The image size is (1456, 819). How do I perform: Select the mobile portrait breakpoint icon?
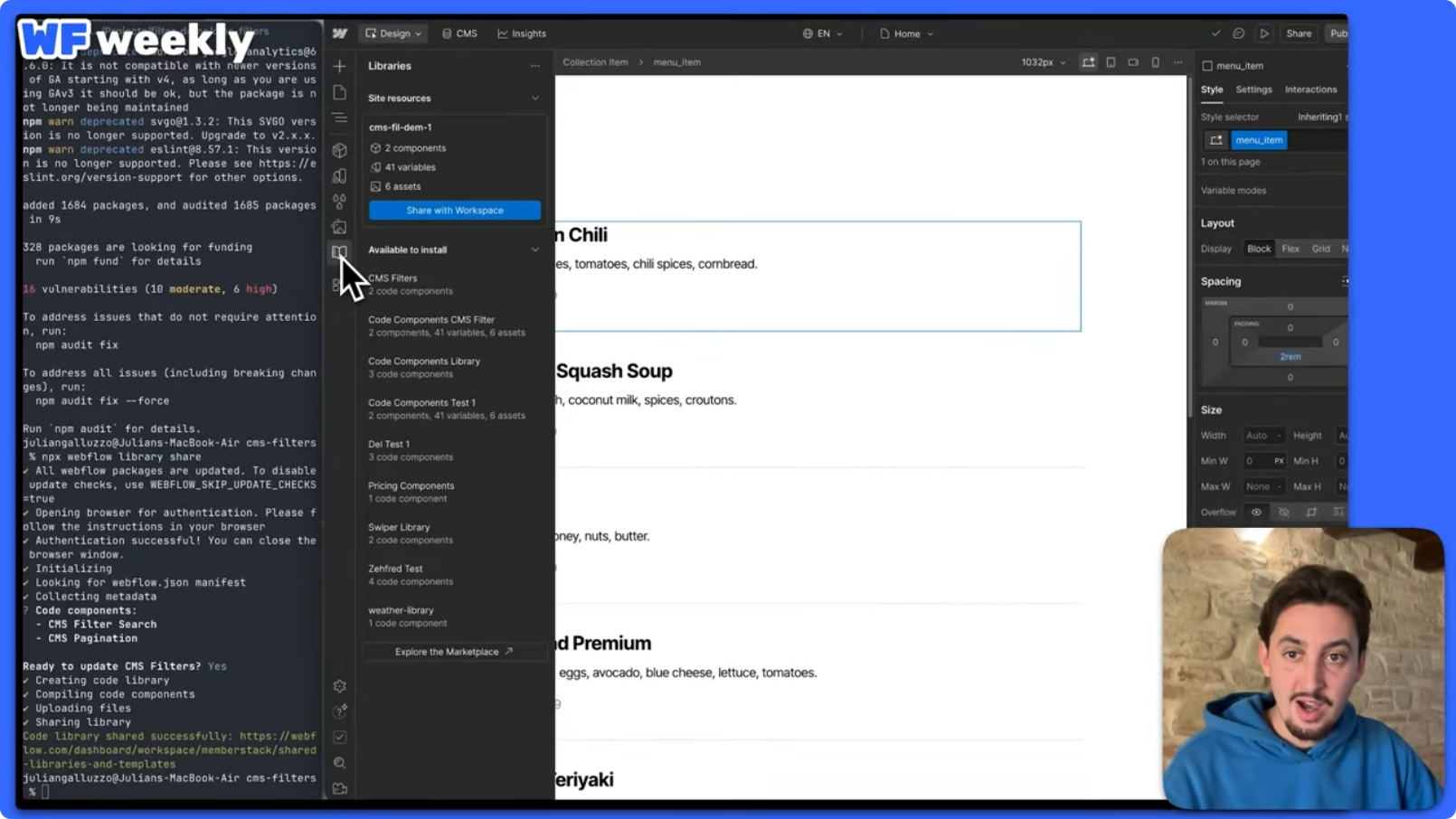click(x=1156, y=62)
